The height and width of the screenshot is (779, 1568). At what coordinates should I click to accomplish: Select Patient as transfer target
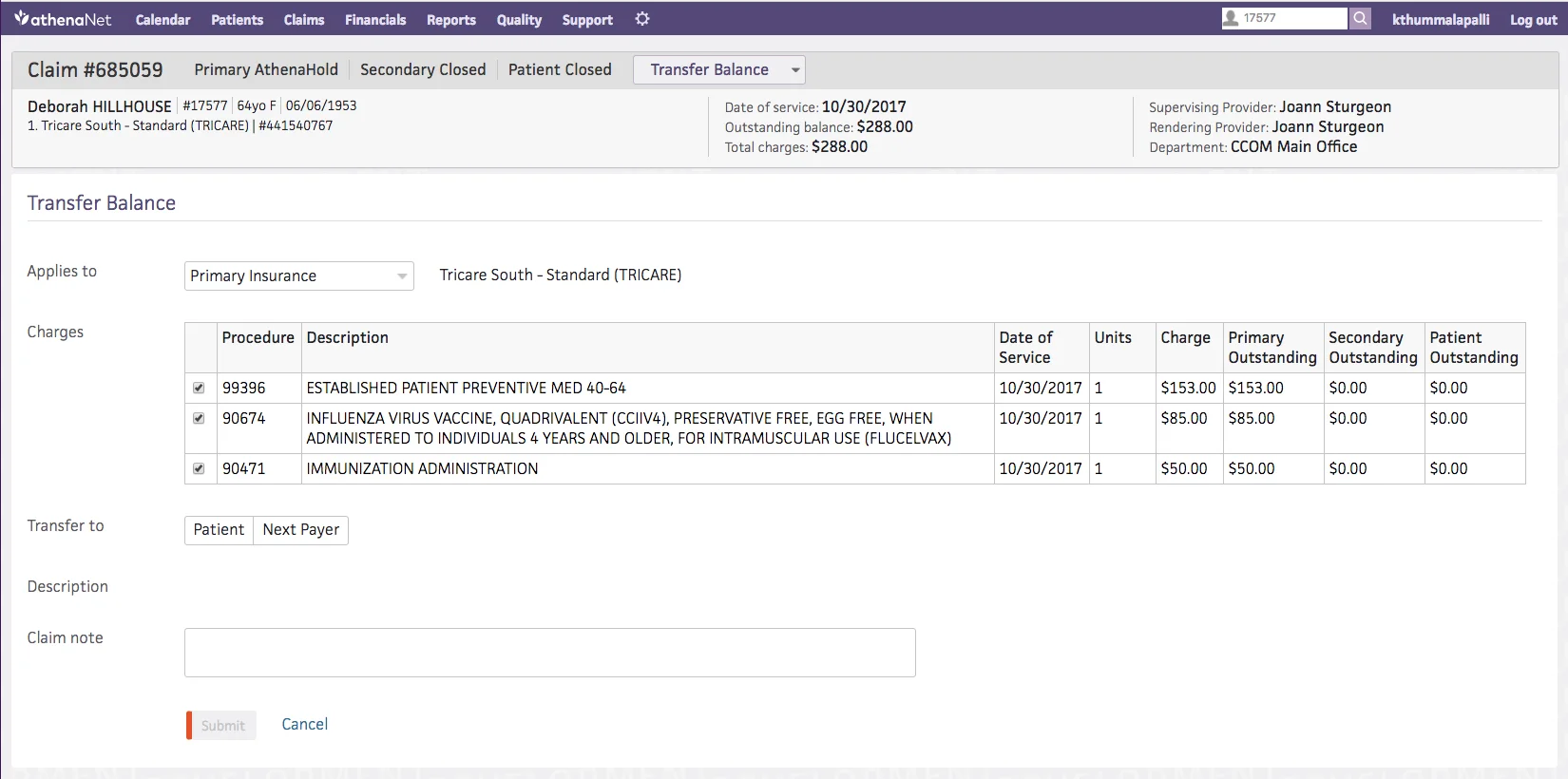coord(219,530)
